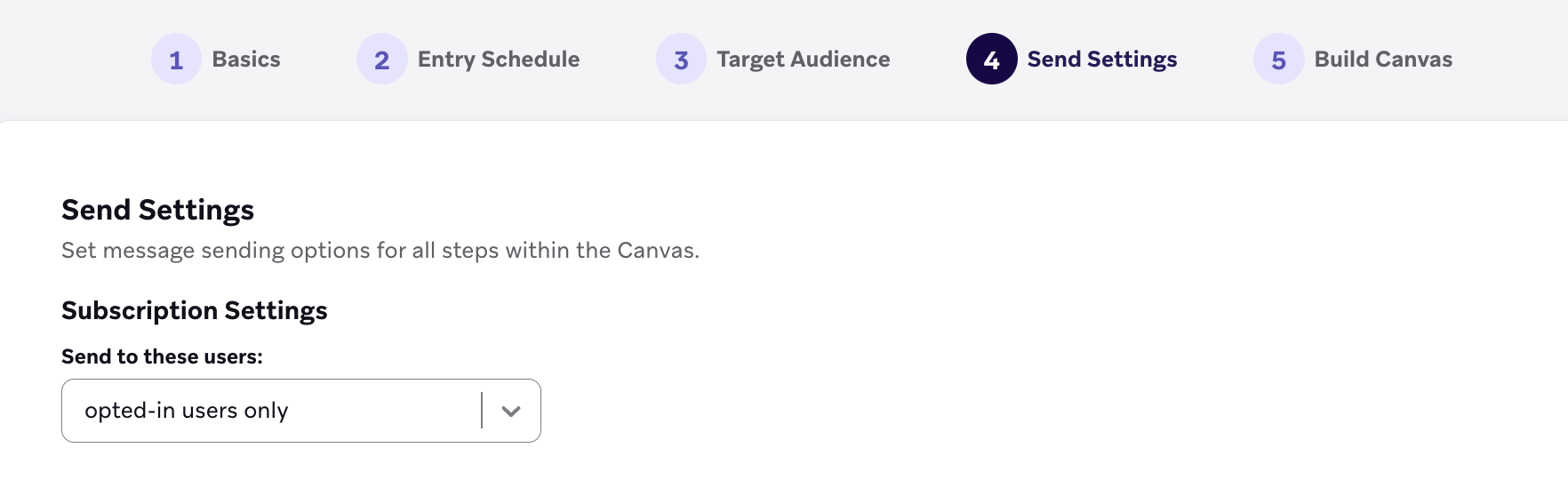Select the step 2 number circle
This screenshot has width=1568, height=496.
point(381,59)
